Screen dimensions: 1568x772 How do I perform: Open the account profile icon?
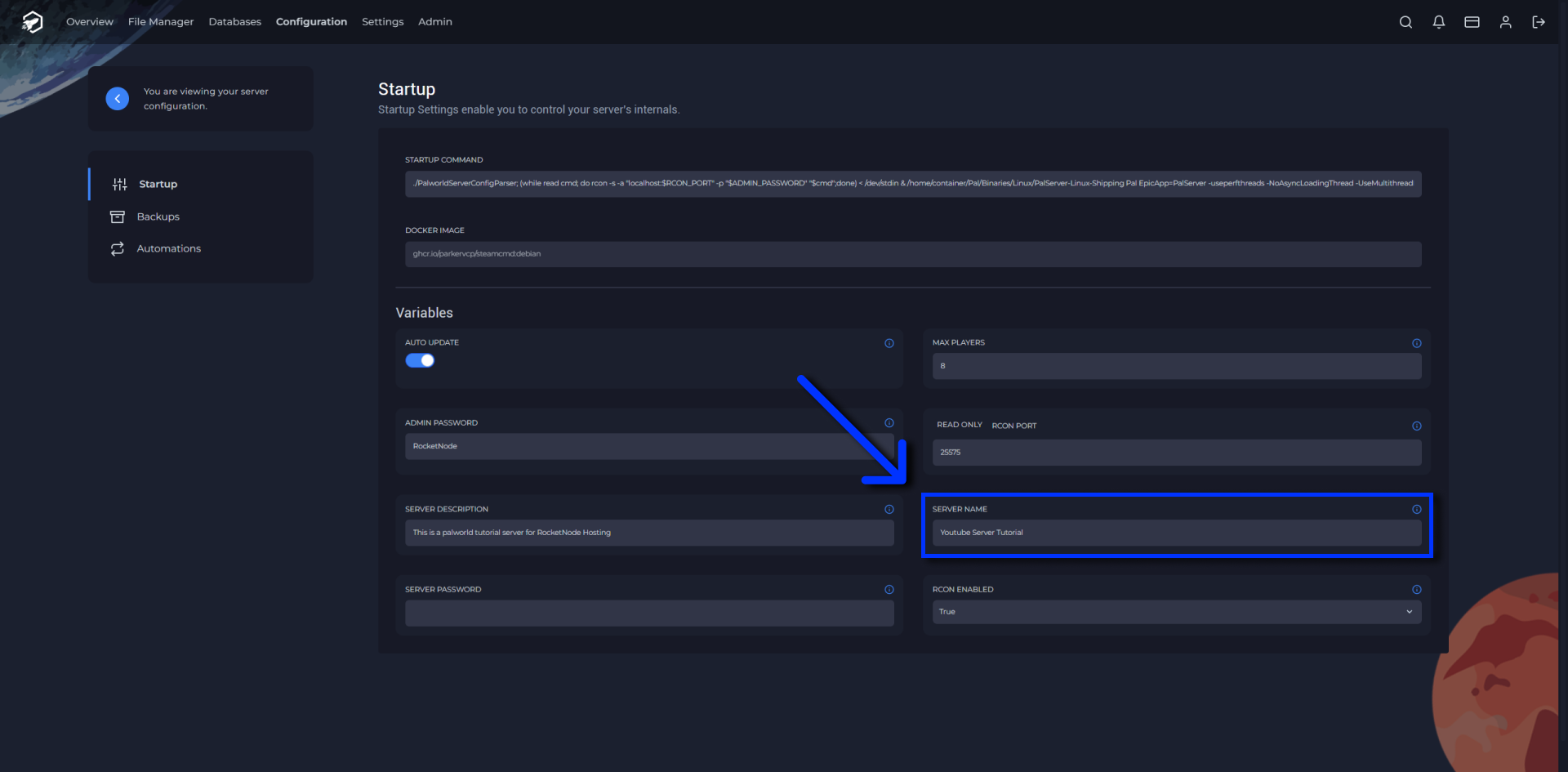1505,22
